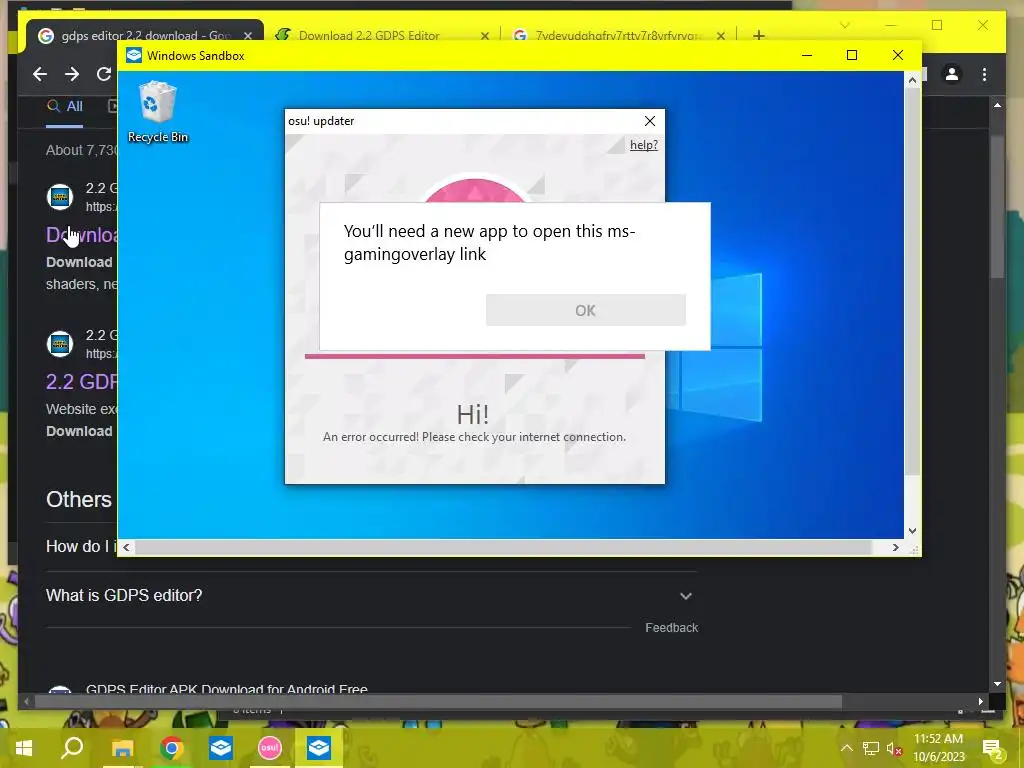Image resolution: width=1024 pixels, height=768 pixels.
Task: Open the taskbar clock showing 11:52 AM
Action: [x=938, y=748]
